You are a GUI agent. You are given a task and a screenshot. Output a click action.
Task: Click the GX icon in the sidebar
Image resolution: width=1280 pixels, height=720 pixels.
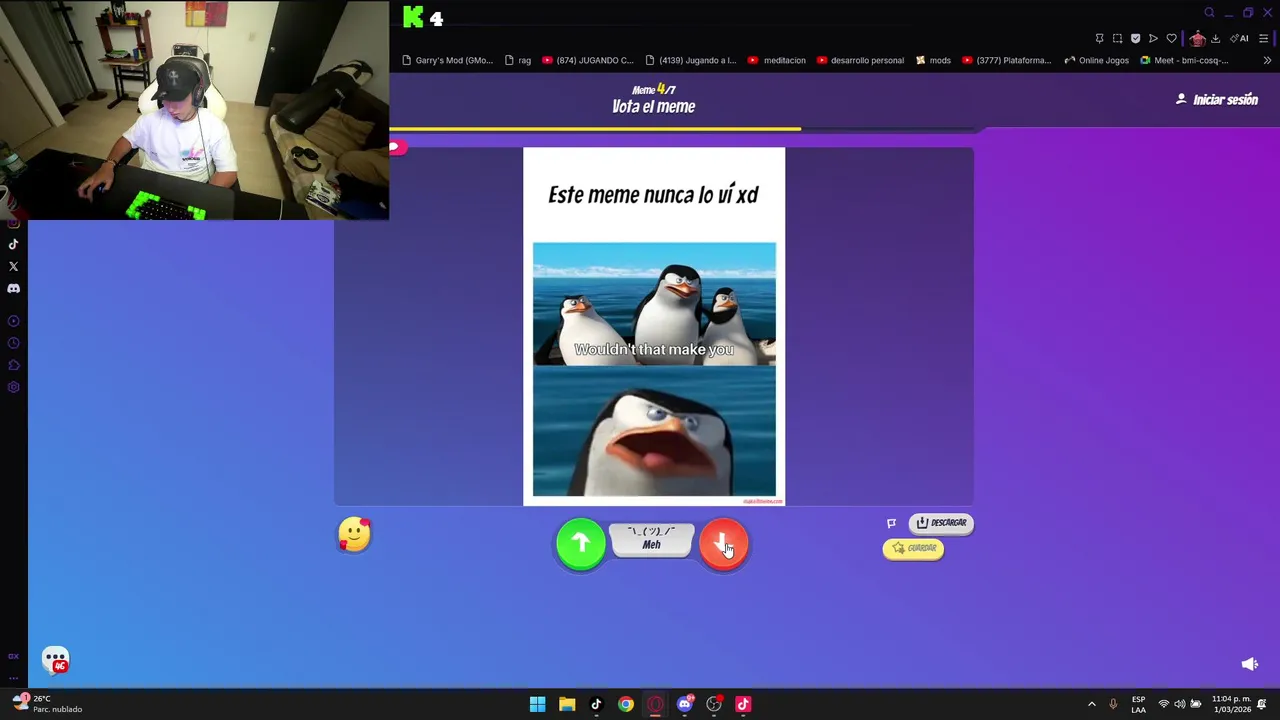point(13,657)
